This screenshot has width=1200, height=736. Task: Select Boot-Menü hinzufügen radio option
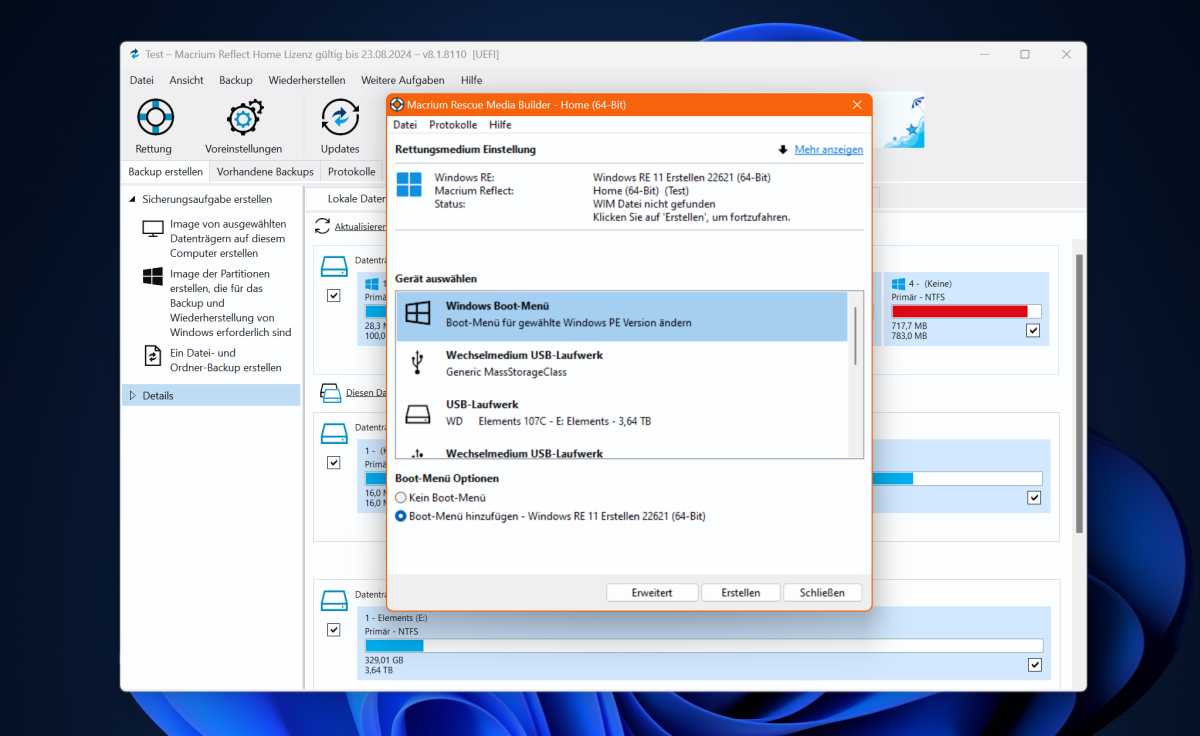point(401,516)
